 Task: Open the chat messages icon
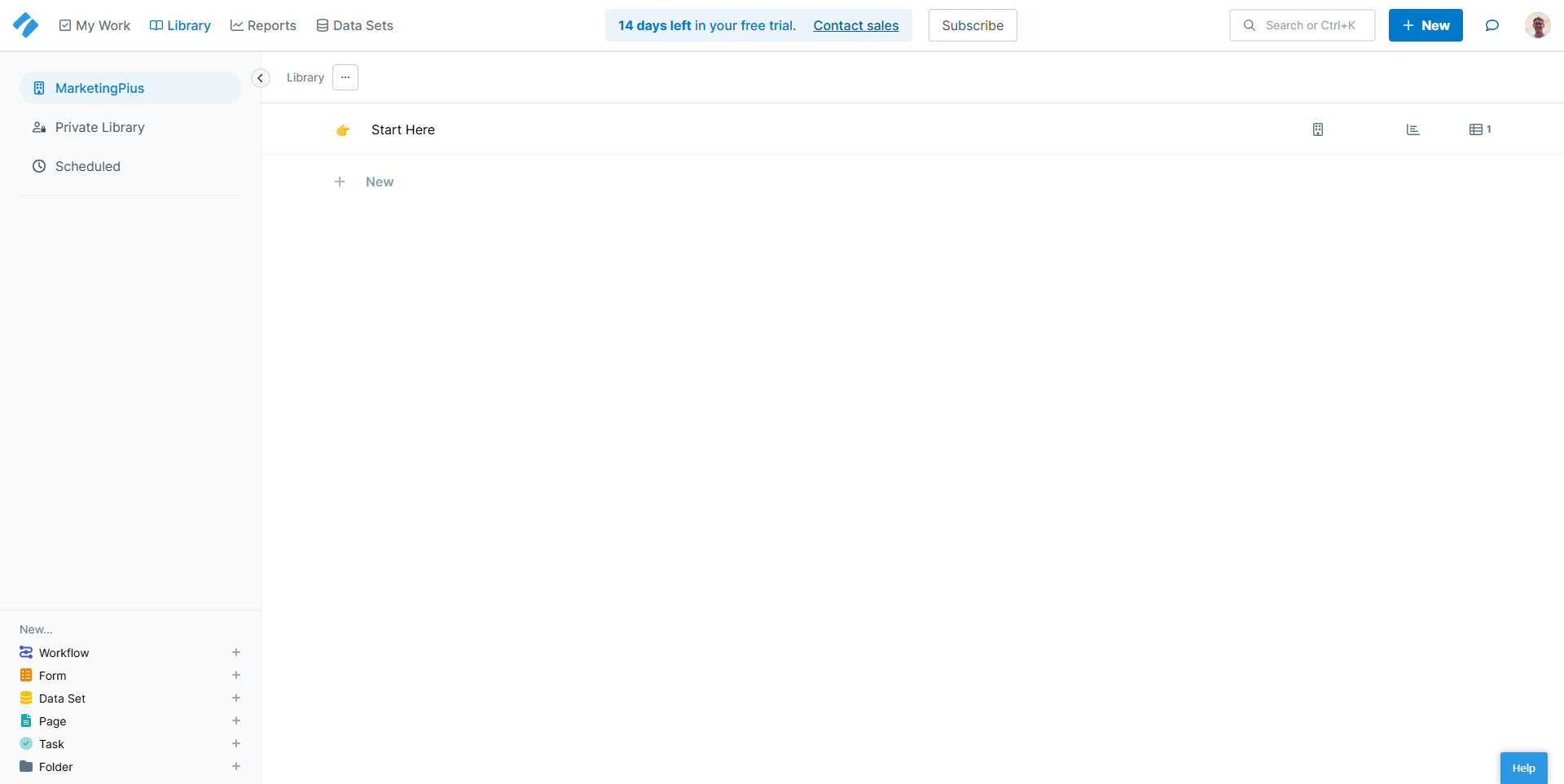tap(1492, 25)
